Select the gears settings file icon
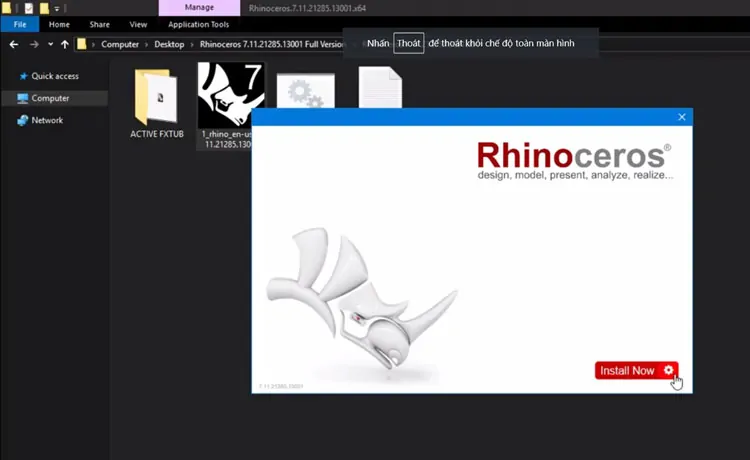The height and width of the screenshot is (460, 750). coord(306,91)
